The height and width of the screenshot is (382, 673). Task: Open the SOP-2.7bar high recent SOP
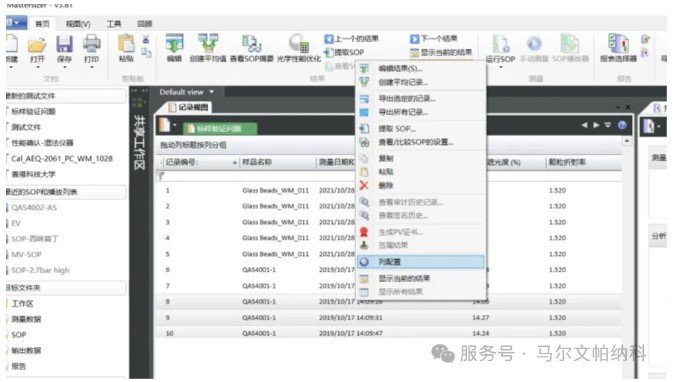40,270
